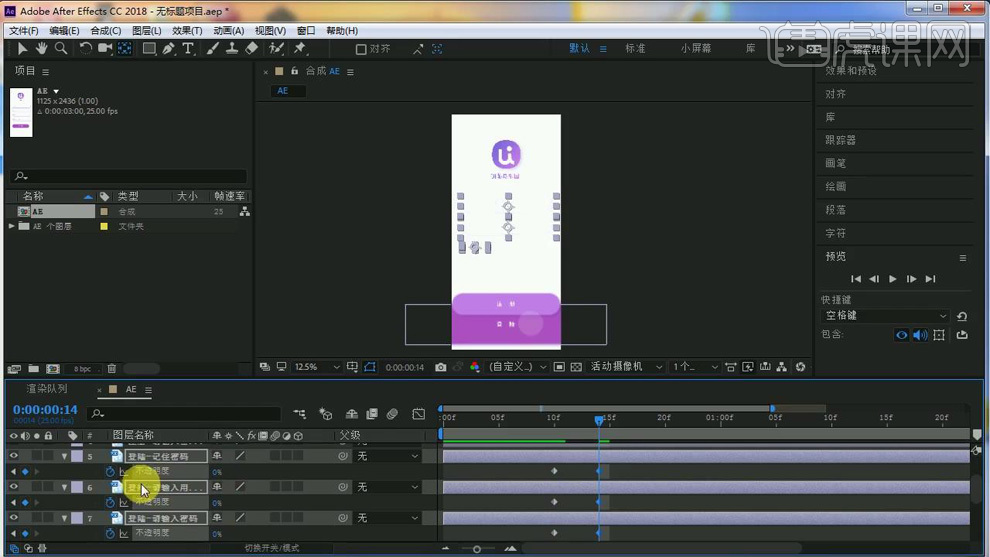Image resolution: width=990 pixels, height=557 pixels.
Task: Expand the AE 个图层 folder
Action: (12, 227)
